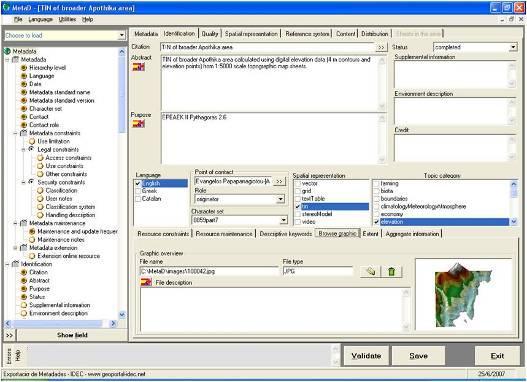Open the Status completed dropdown
The image size is (527, 382).
pyautogui.click(x=513, y=47)
